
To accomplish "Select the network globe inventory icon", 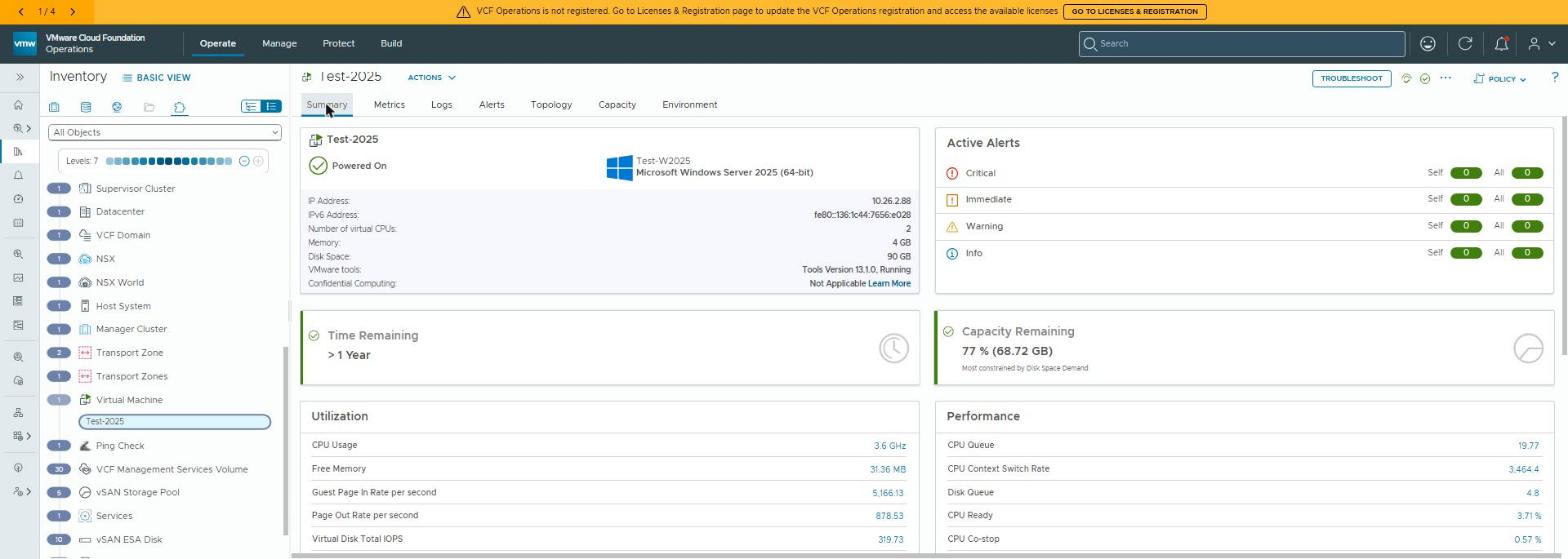I will click(117, 107).
